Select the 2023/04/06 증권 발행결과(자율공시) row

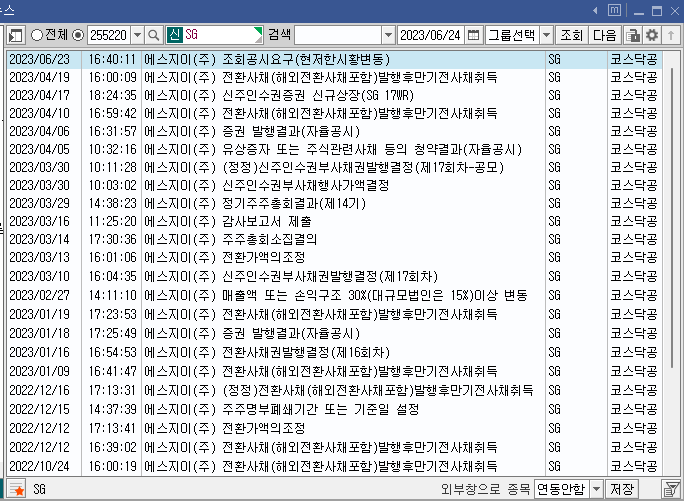334,131
